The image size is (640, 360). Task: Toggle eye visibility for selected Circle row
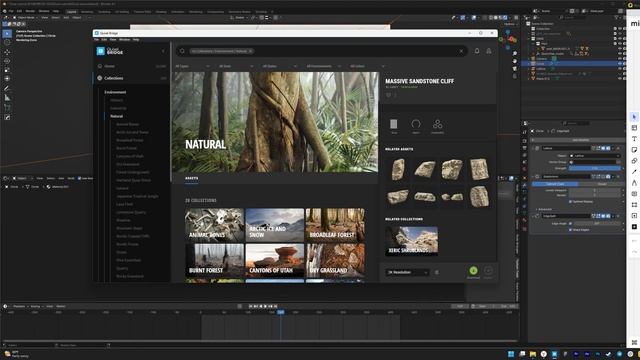(620, 64)
